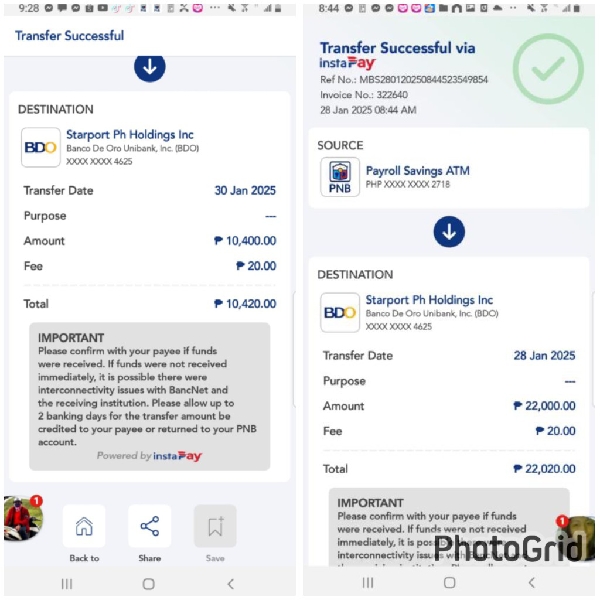Screen dimensions: 600x600
Task: Open the chat head with red jacket photo
Action: (x=23, y=518)
